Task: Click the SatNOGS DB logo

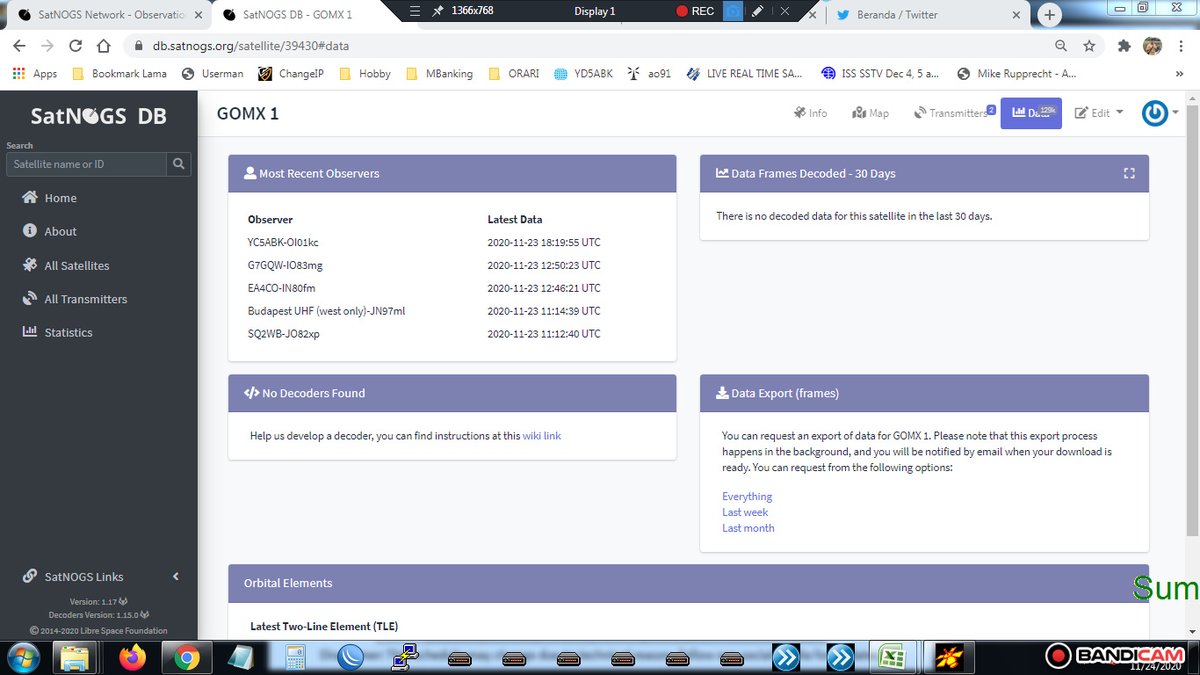Action: tap(98, 116)
